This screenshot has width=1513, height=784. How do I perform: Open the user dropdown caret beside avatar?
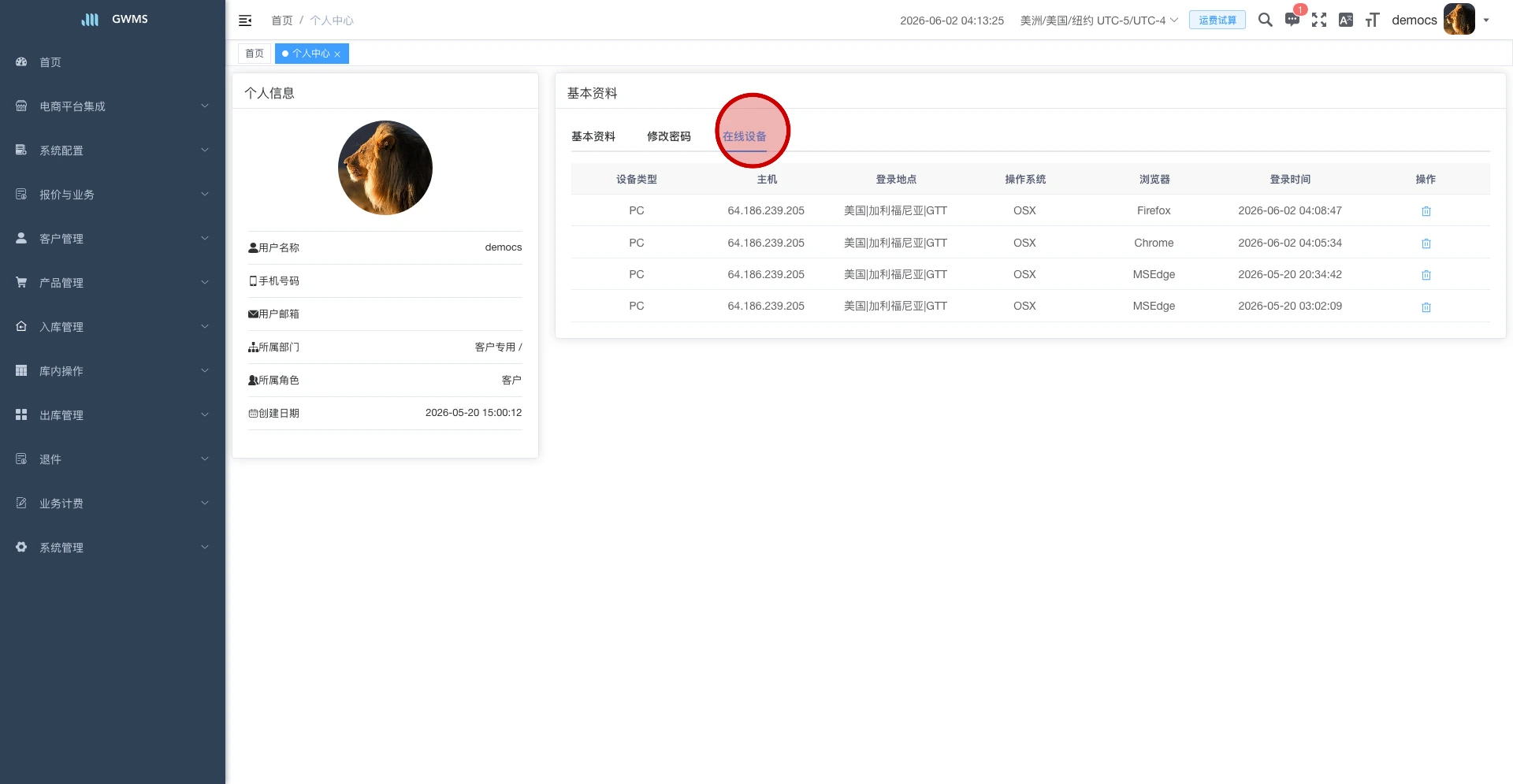1486,20
